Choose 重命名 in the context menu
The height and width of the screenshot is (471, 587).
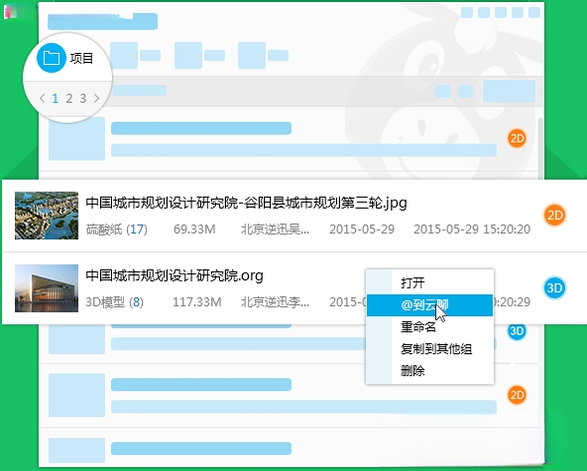(430, 327)
